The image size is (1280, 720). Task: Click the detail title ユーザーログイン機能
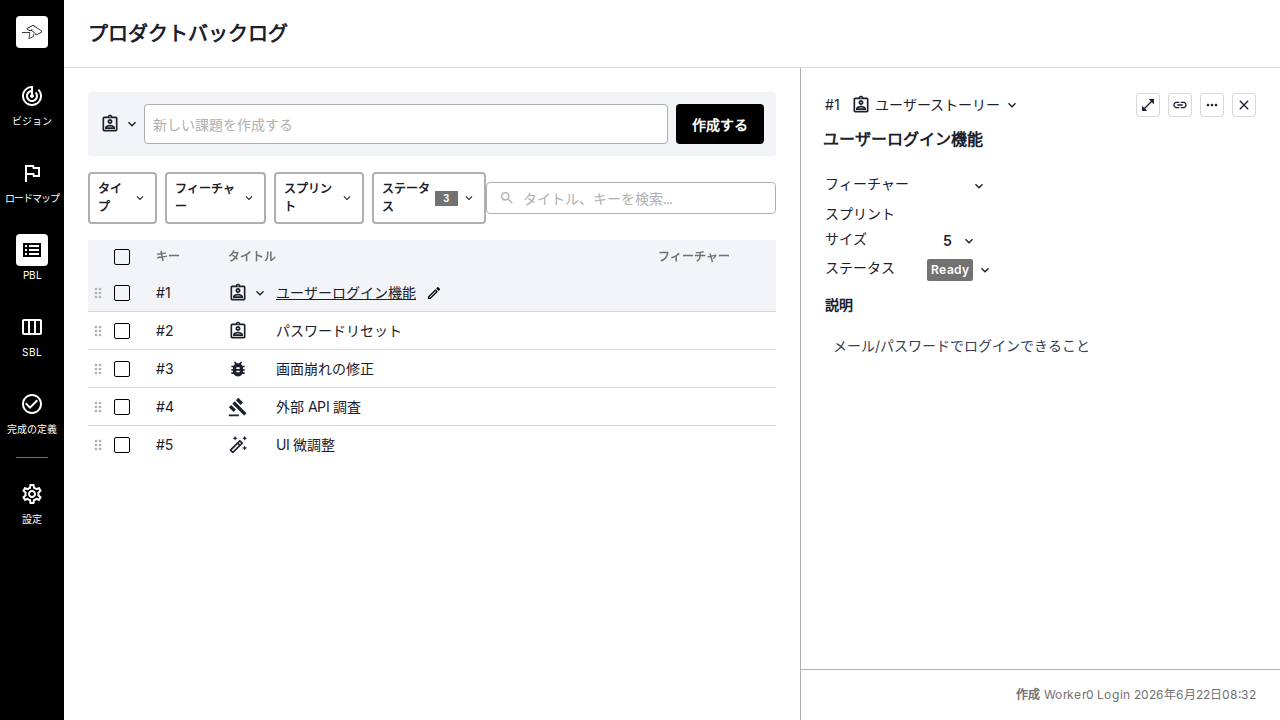903,140
